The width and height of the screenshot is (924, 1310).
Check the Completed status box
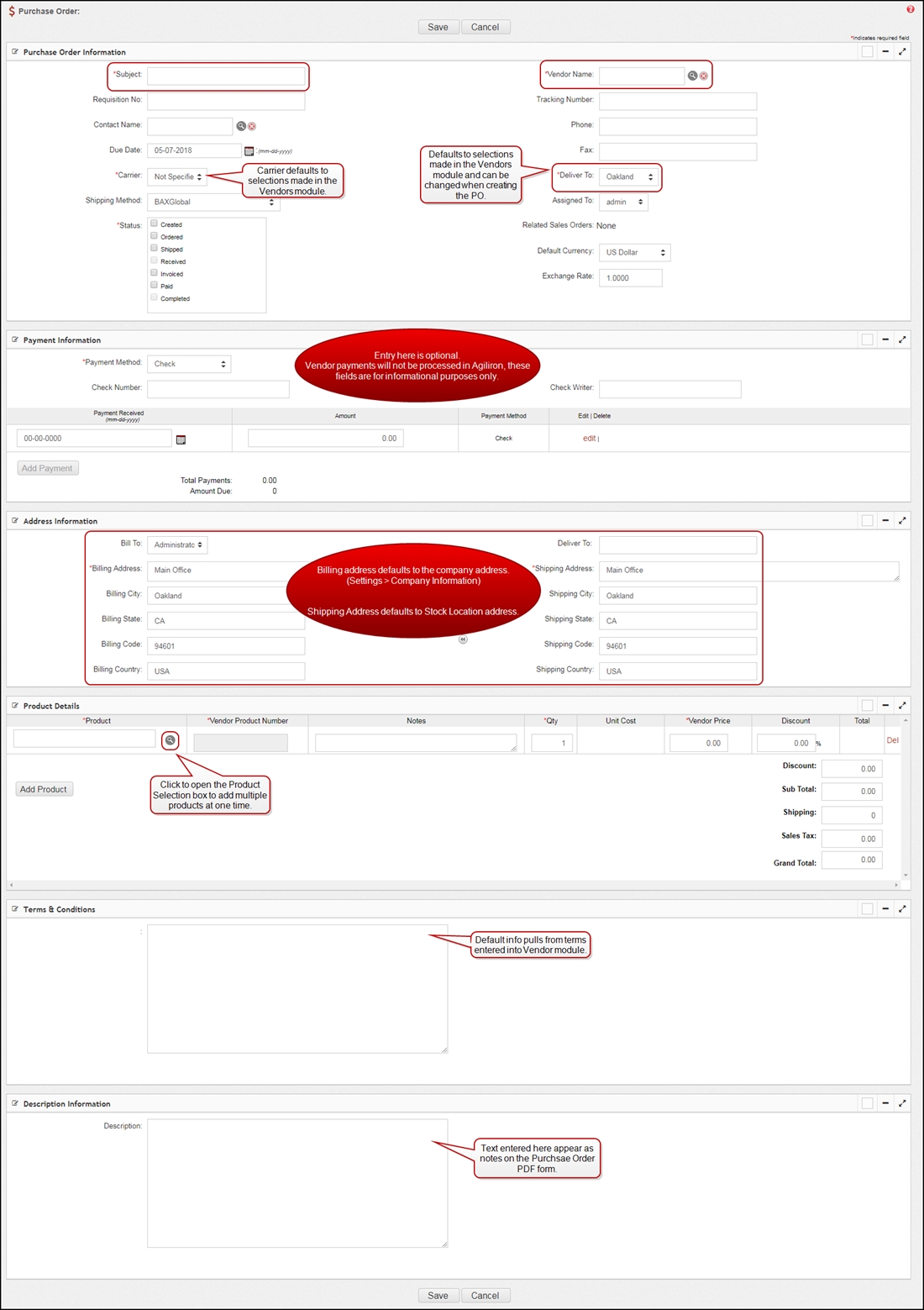(154, 297)
